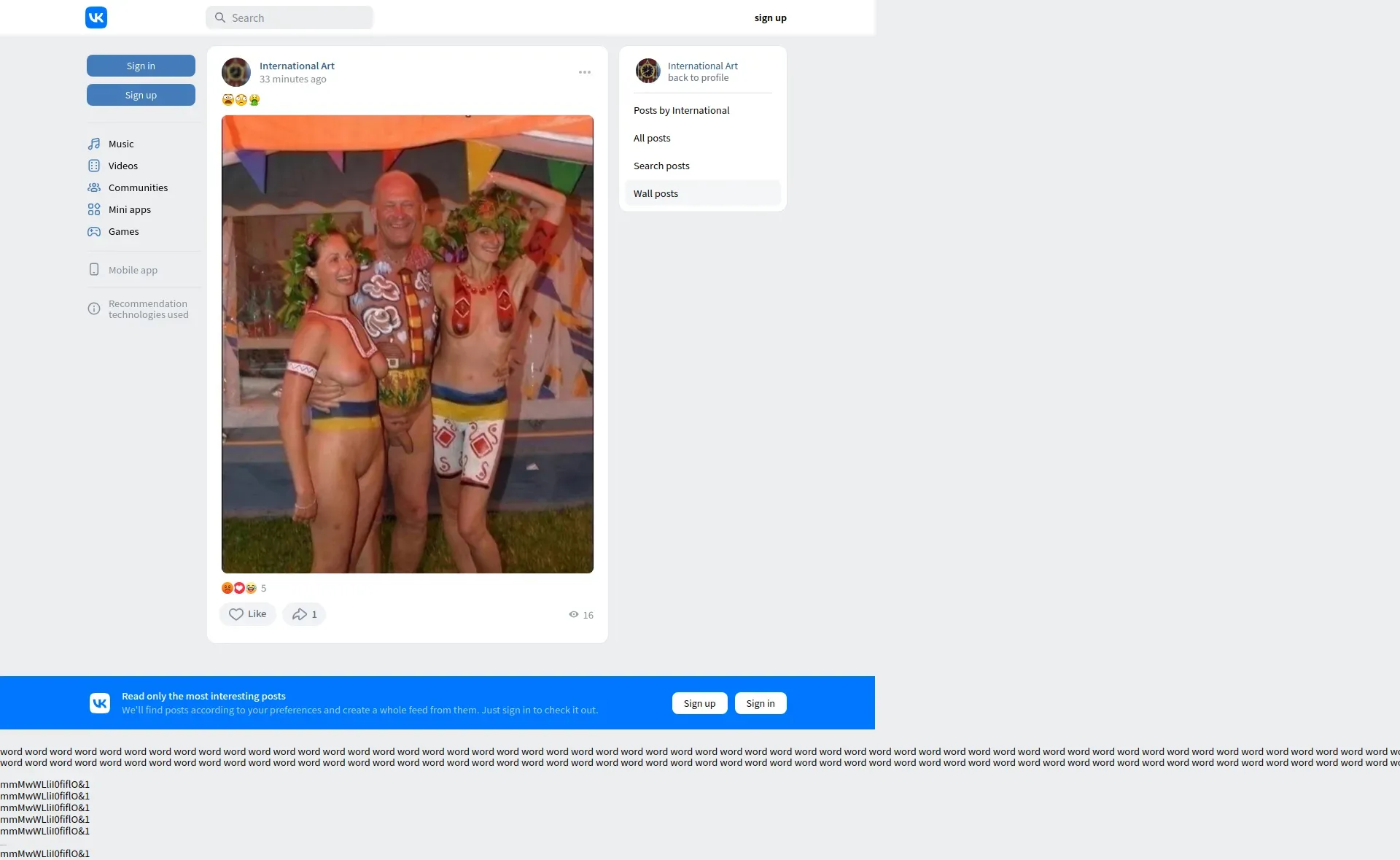The width and height of the screenshot is (1400, 860).
Task: Click 'Read only the most interesting posts' text
Action: click(x=203, y=696)
